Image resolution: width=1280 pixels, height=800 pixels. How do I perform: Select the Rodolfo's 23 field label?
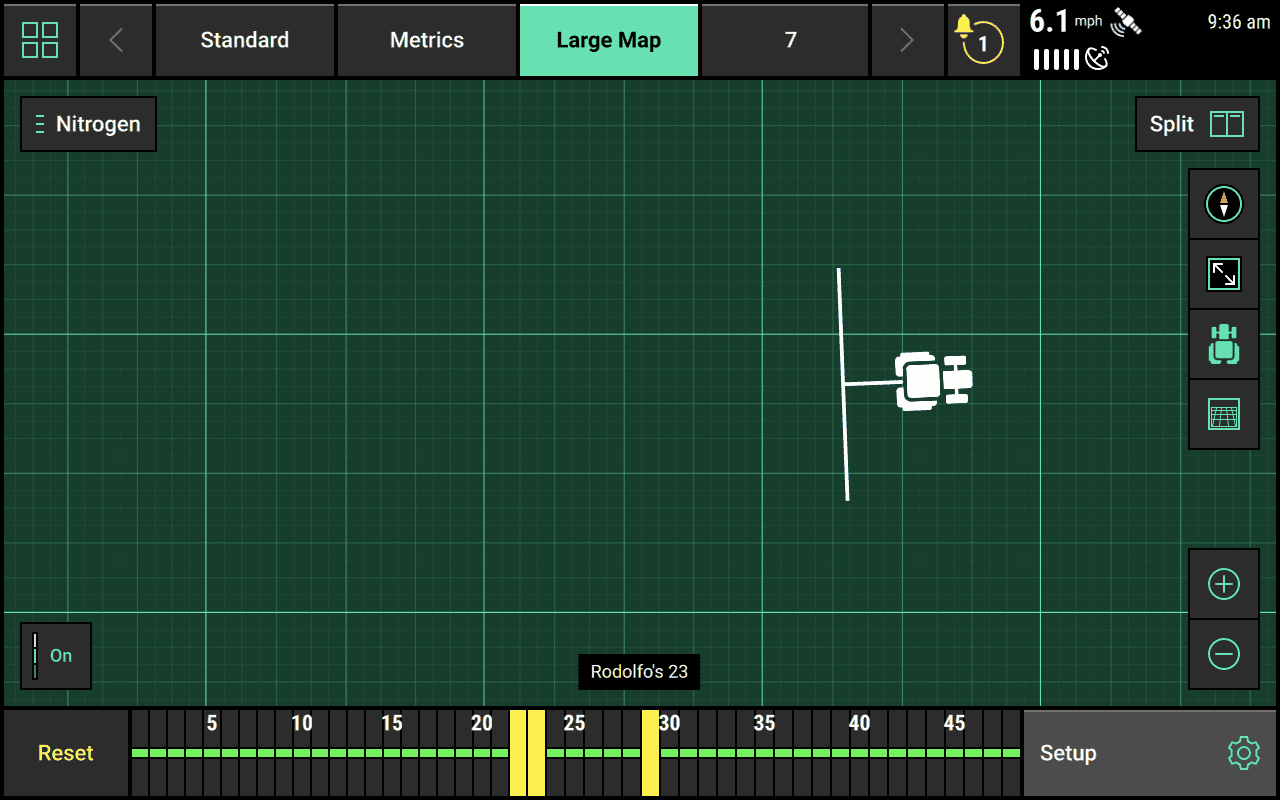pos(639,672)
